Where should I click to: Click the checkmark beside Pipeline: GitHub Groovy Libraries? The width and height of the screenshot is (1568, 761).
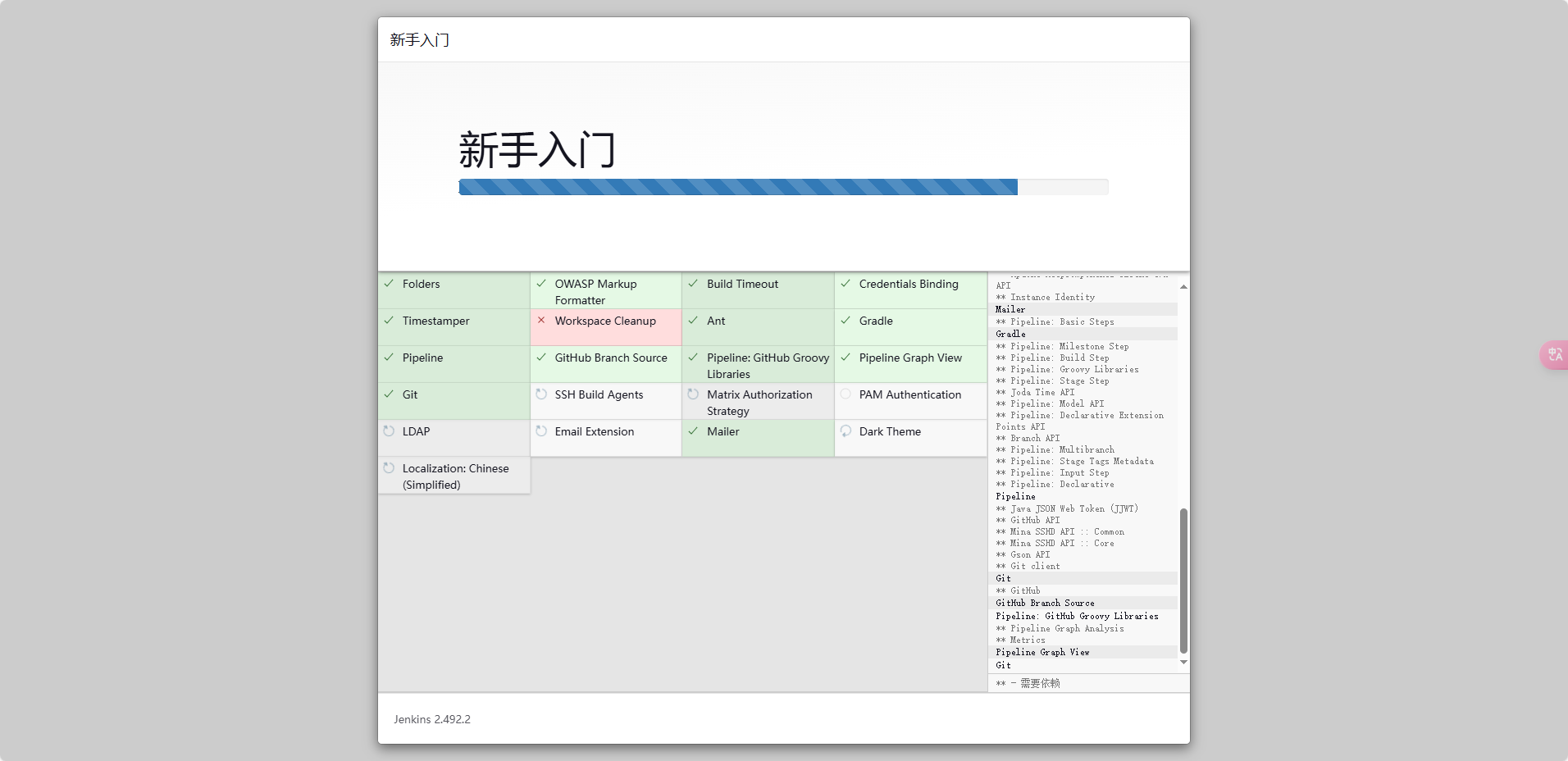pyautogui.click(x=693, y=358)
